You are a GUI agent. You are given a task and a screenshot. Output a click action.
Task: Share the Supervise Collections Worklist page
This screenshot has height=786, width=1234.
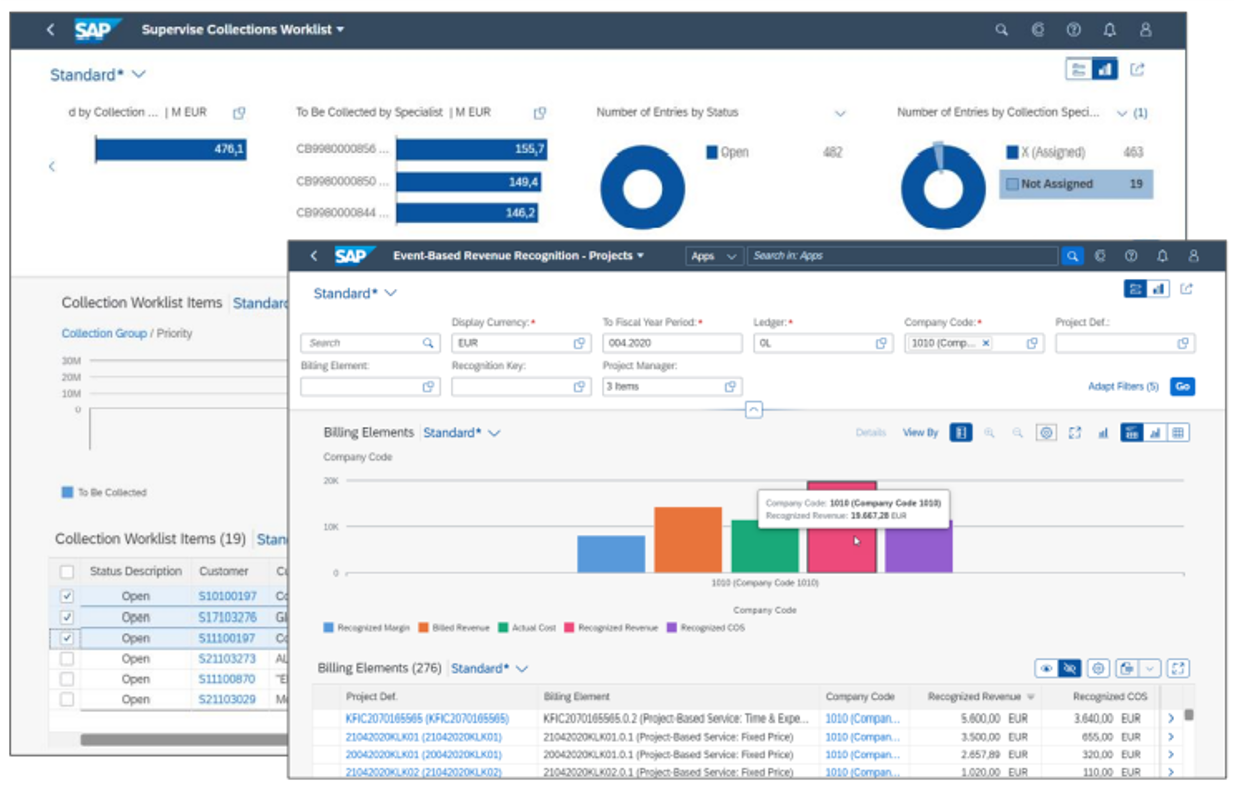(1137, 70)
